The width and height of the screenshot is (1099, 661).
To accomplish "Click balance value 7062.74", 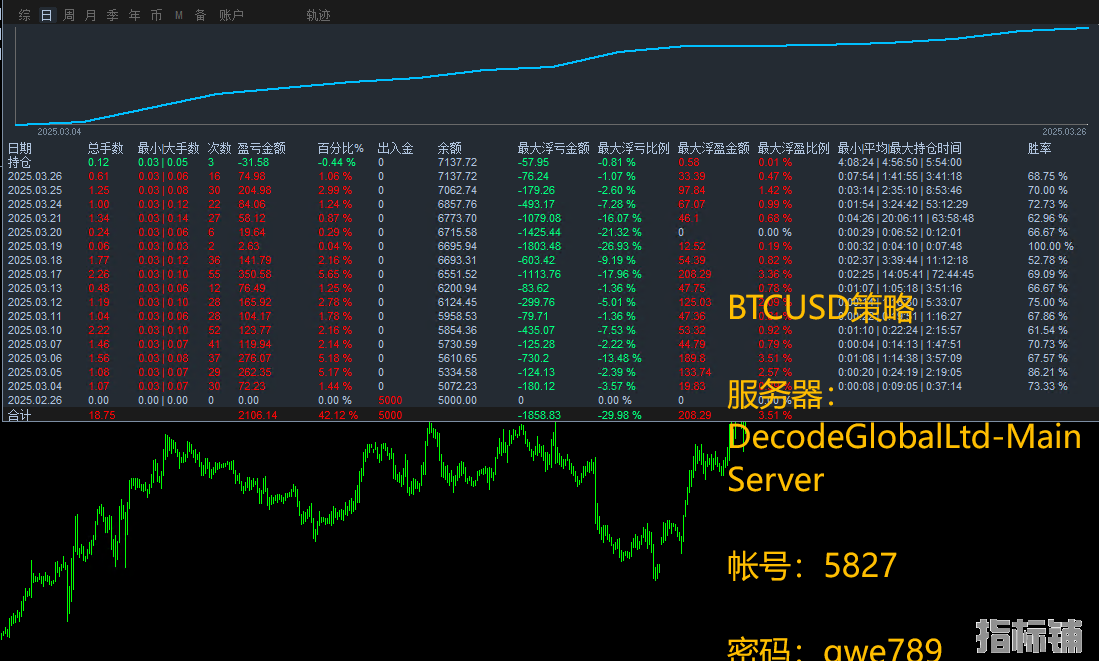I will point(457,190).
